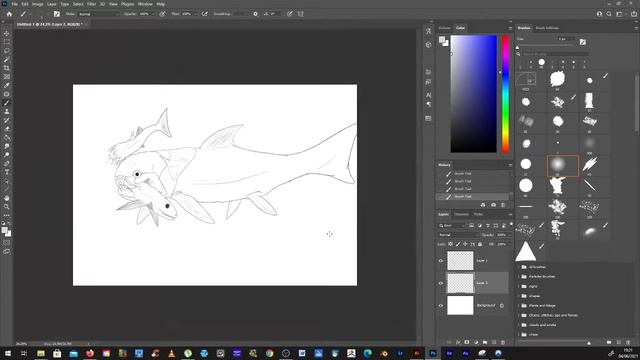Toggle airbrush build-up icon

[x=204, y=14]
